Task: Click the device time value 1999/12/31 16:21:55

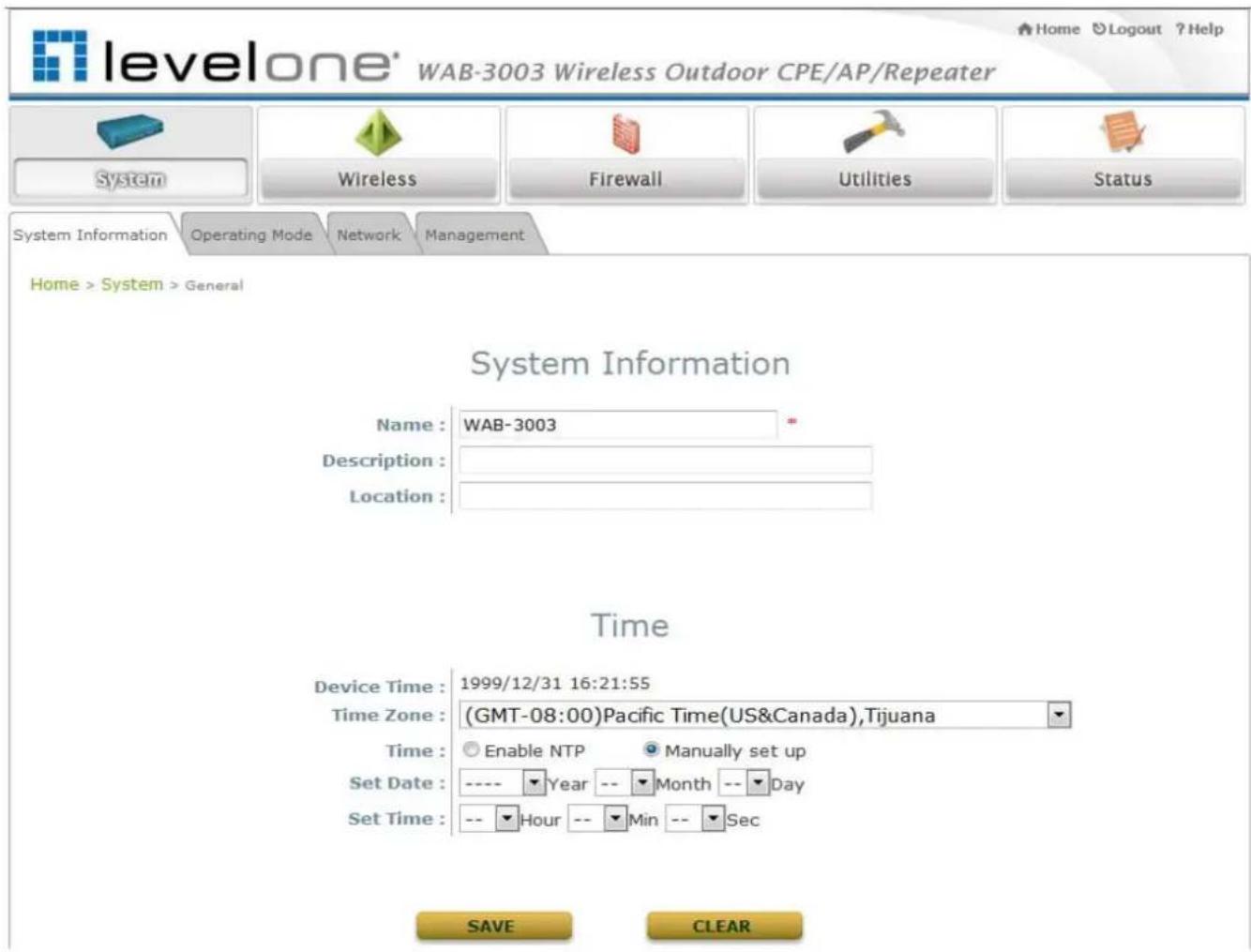Action: 554,684
